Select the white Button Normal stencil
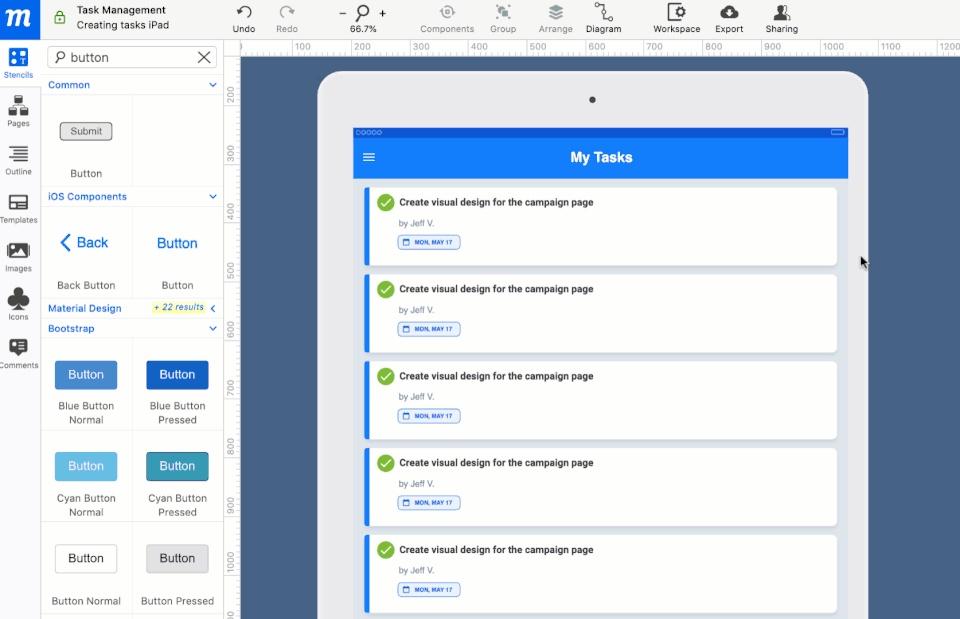 pos(86,558)
